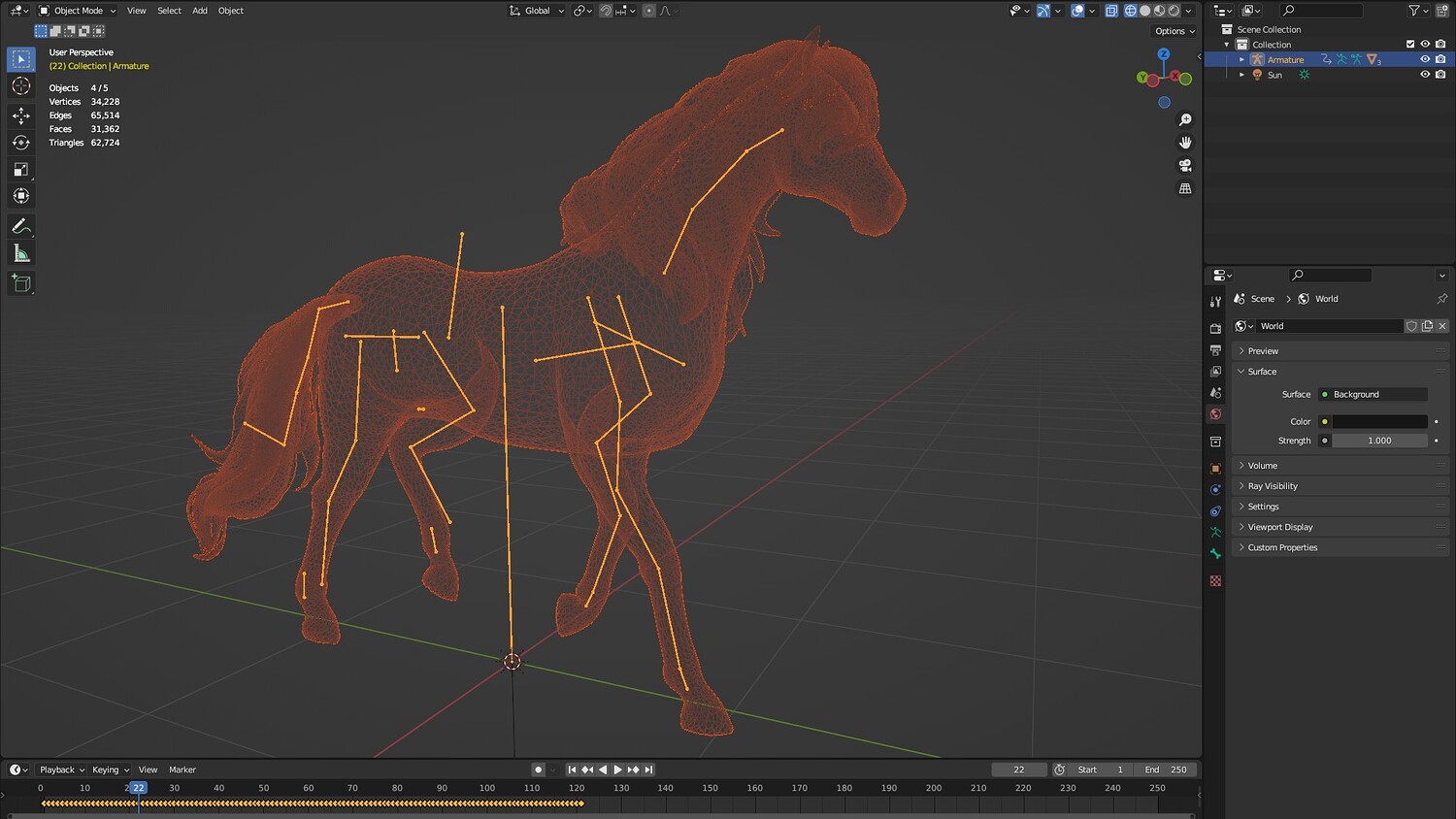Choose the Move tool

tap(21, 115)
